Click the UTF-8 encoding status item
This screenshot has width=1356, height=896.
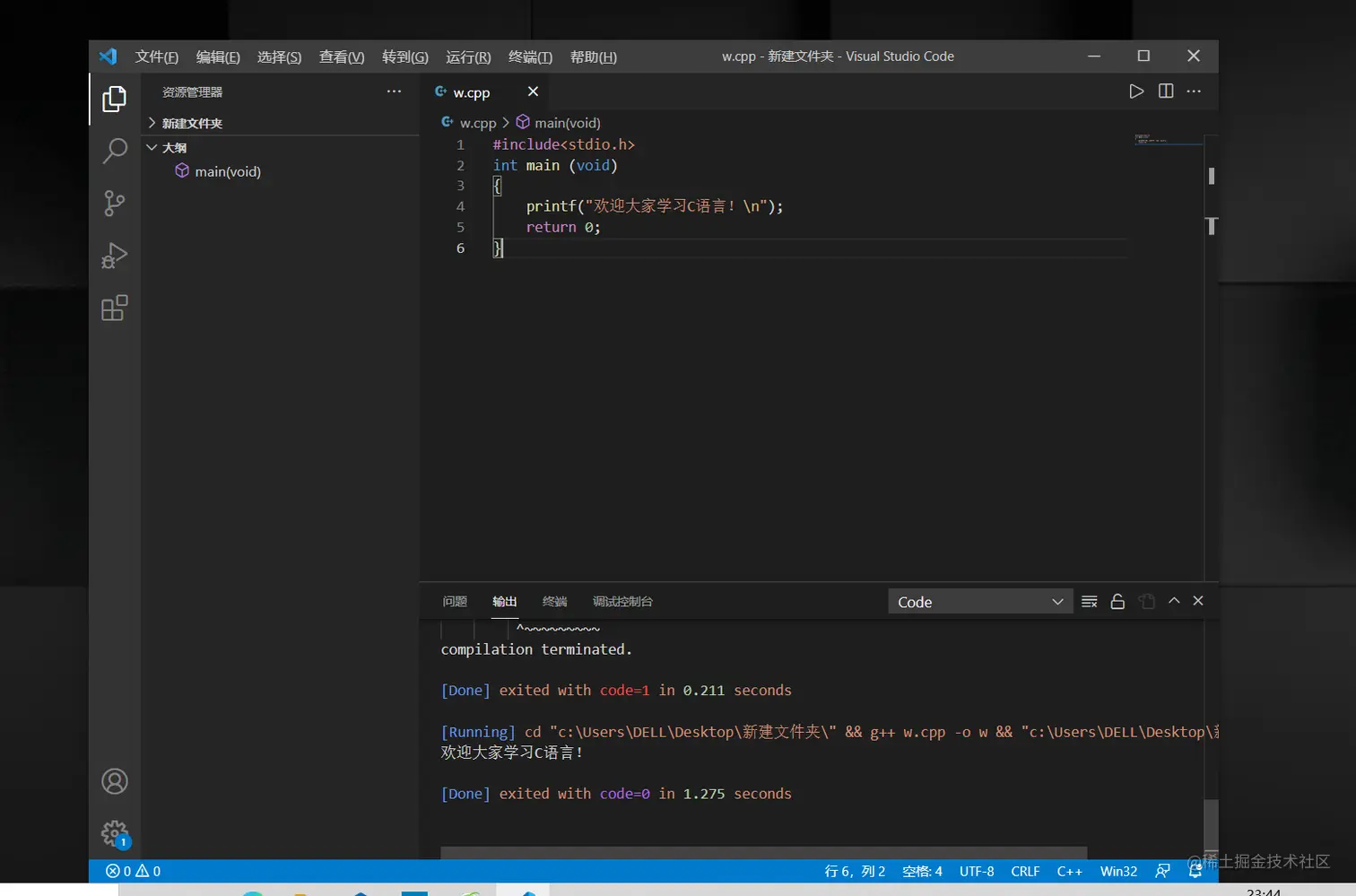click(x=976, y=871)
